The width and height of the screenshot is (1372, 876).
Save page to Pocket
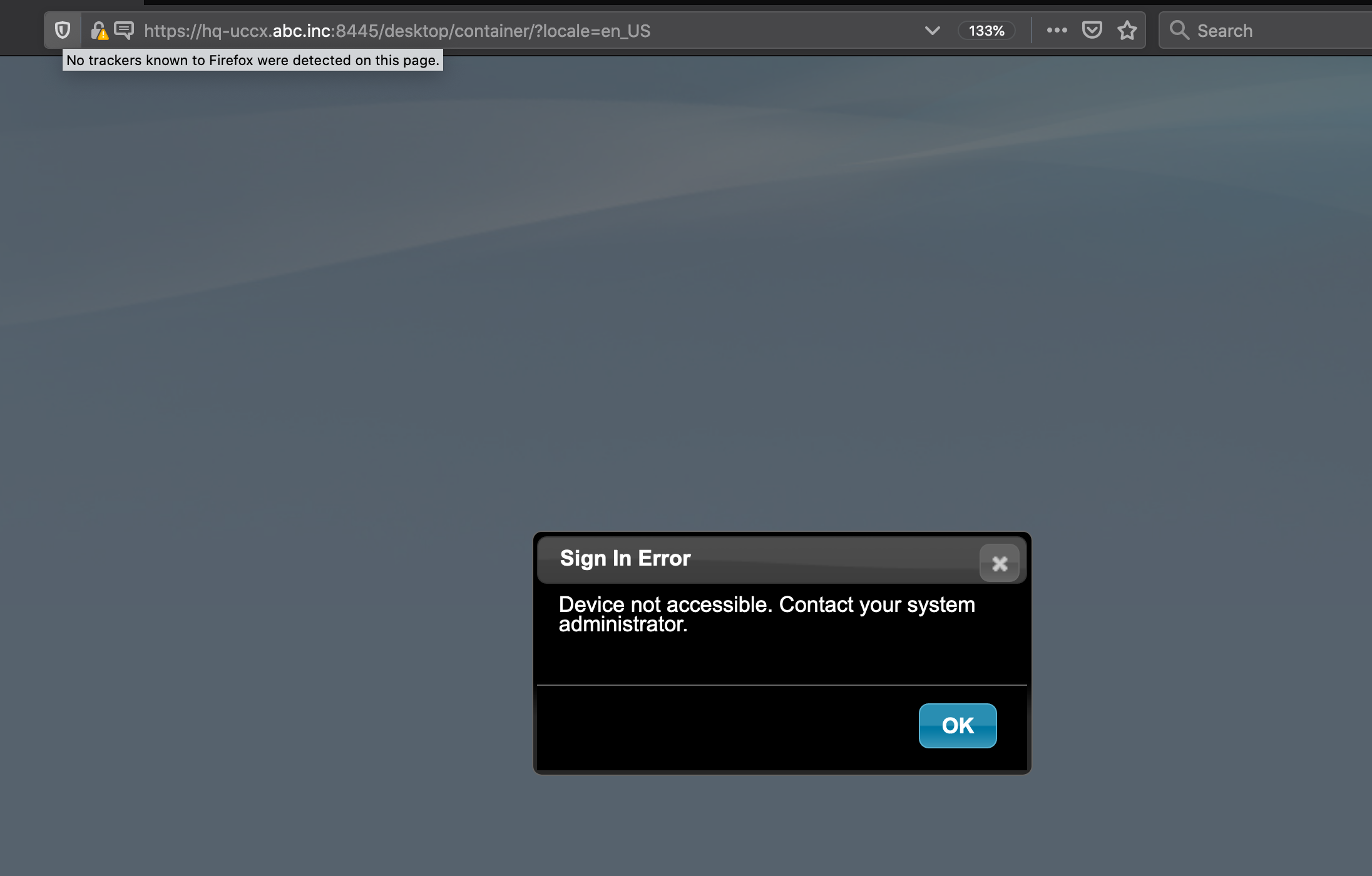point(1092,30)
